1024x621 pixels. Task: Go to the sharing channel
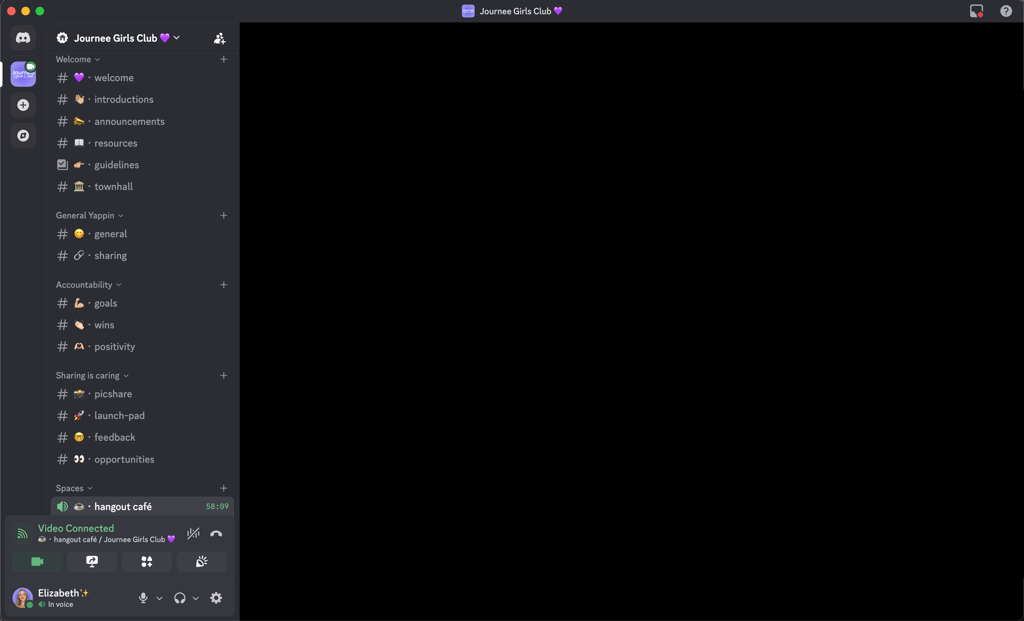[x=142, y=255]
